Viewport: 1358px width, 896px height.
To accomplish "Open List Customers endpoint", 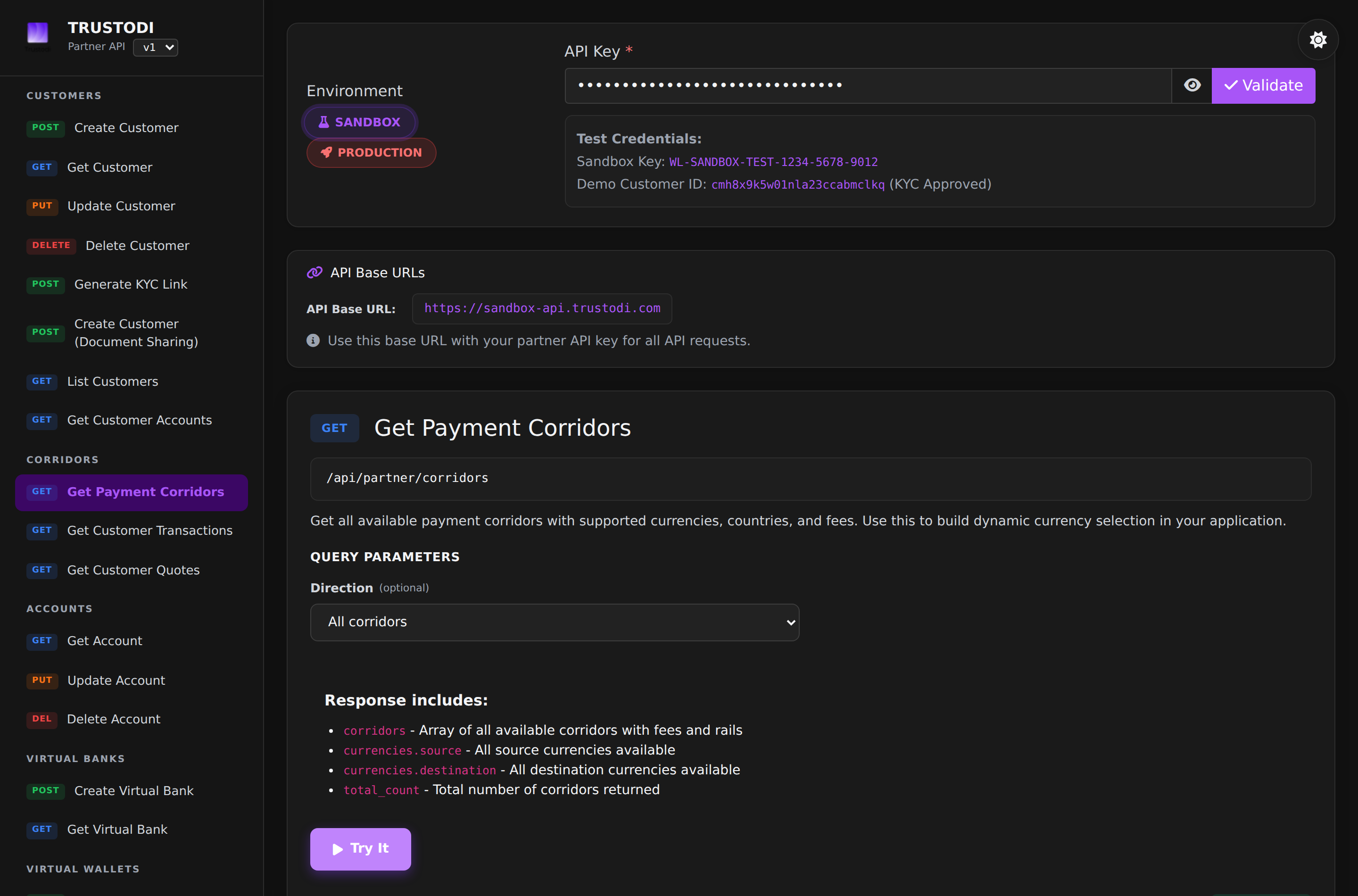I will point(132,382).
